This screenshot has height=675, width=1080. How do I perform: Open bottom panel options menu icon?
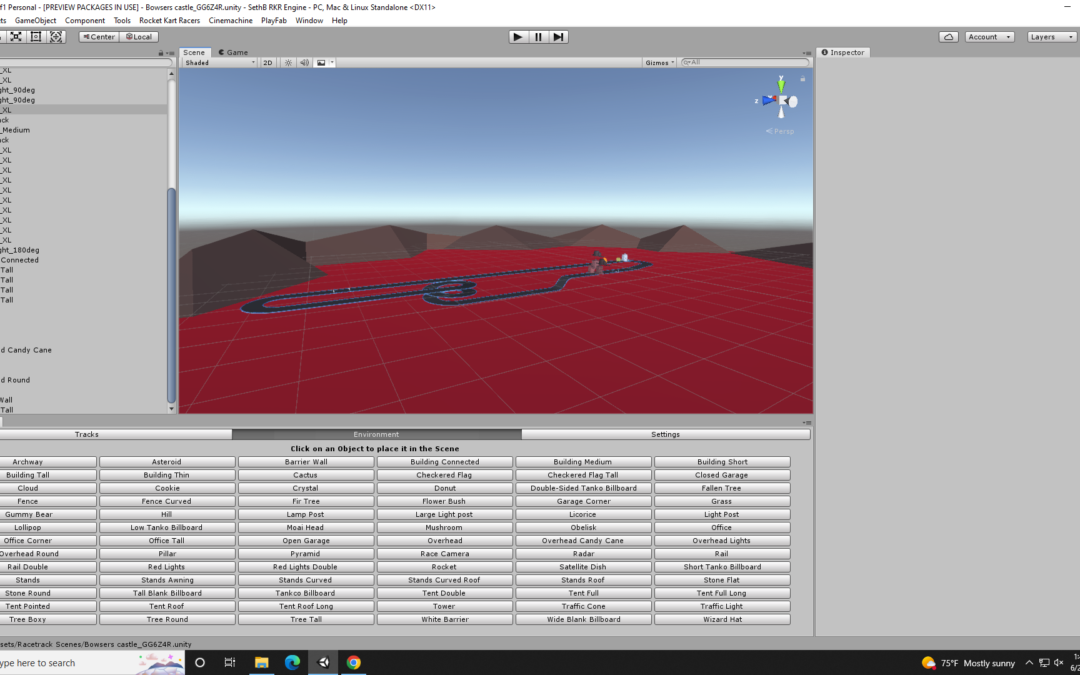click(x=808, y=423)
